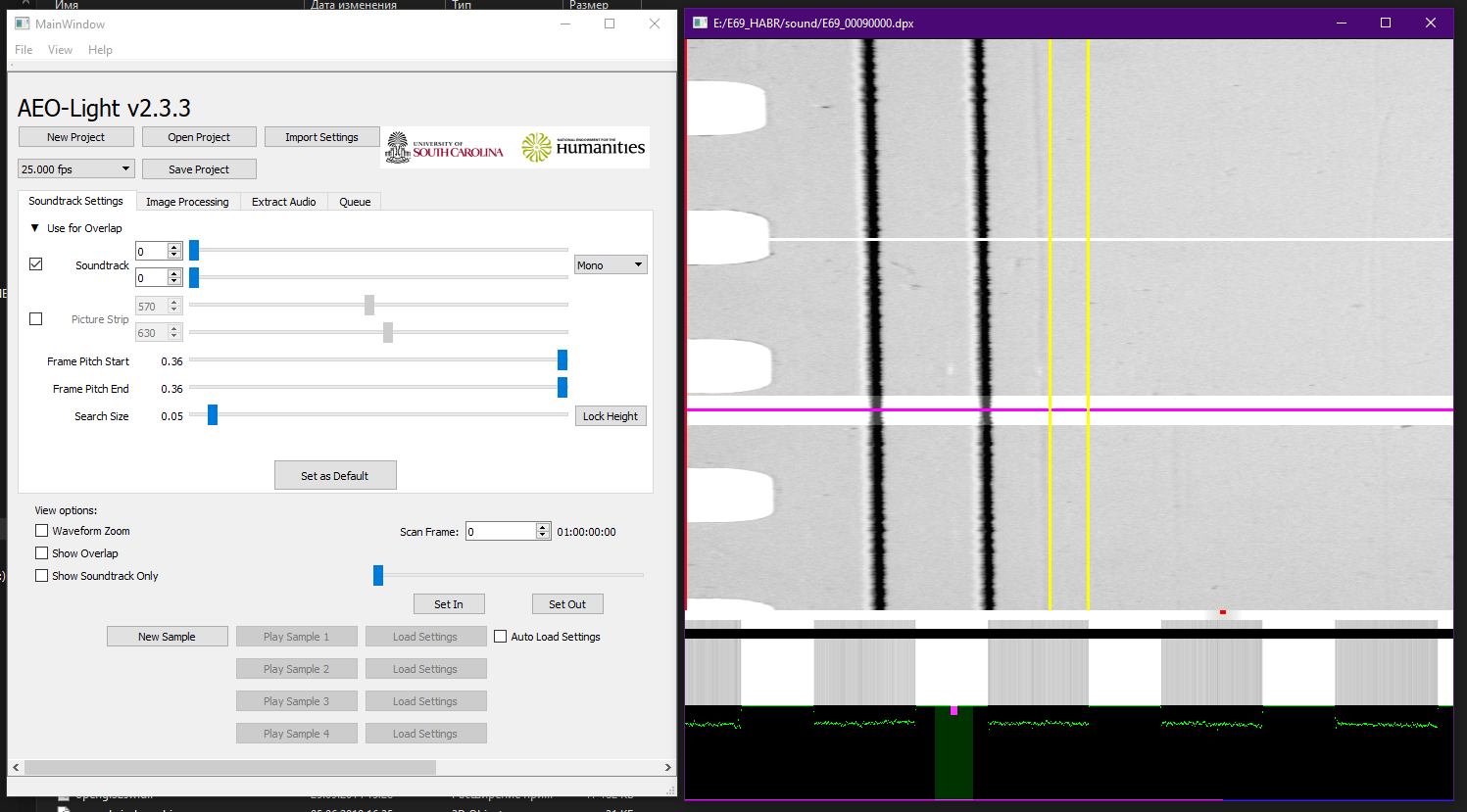Click Load Settings beside Play Sample 3
Screen dimensions: 1467x812
click(425, 701)
